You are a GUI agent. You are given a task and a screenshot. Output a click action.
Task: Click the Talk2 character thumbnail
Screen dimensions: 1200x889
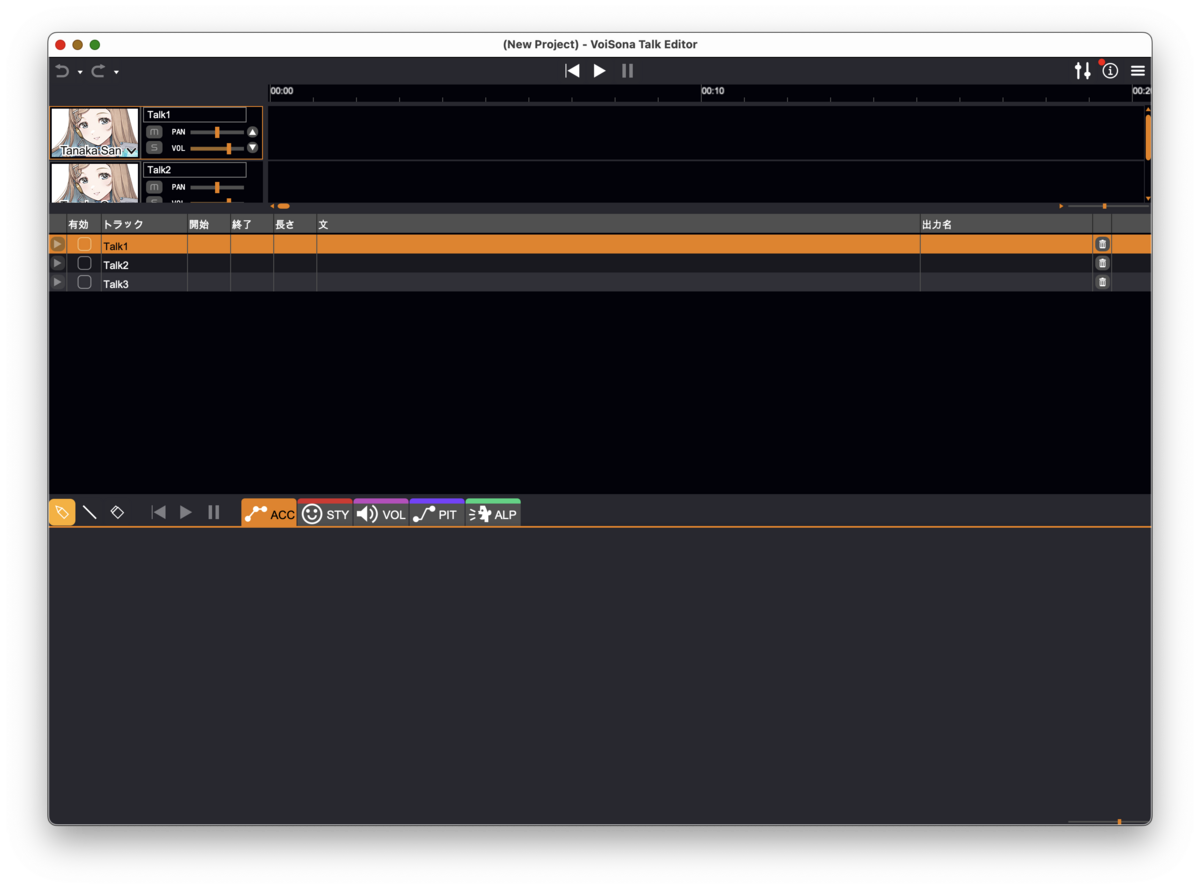pyautogui.click(x=95, y=184)
